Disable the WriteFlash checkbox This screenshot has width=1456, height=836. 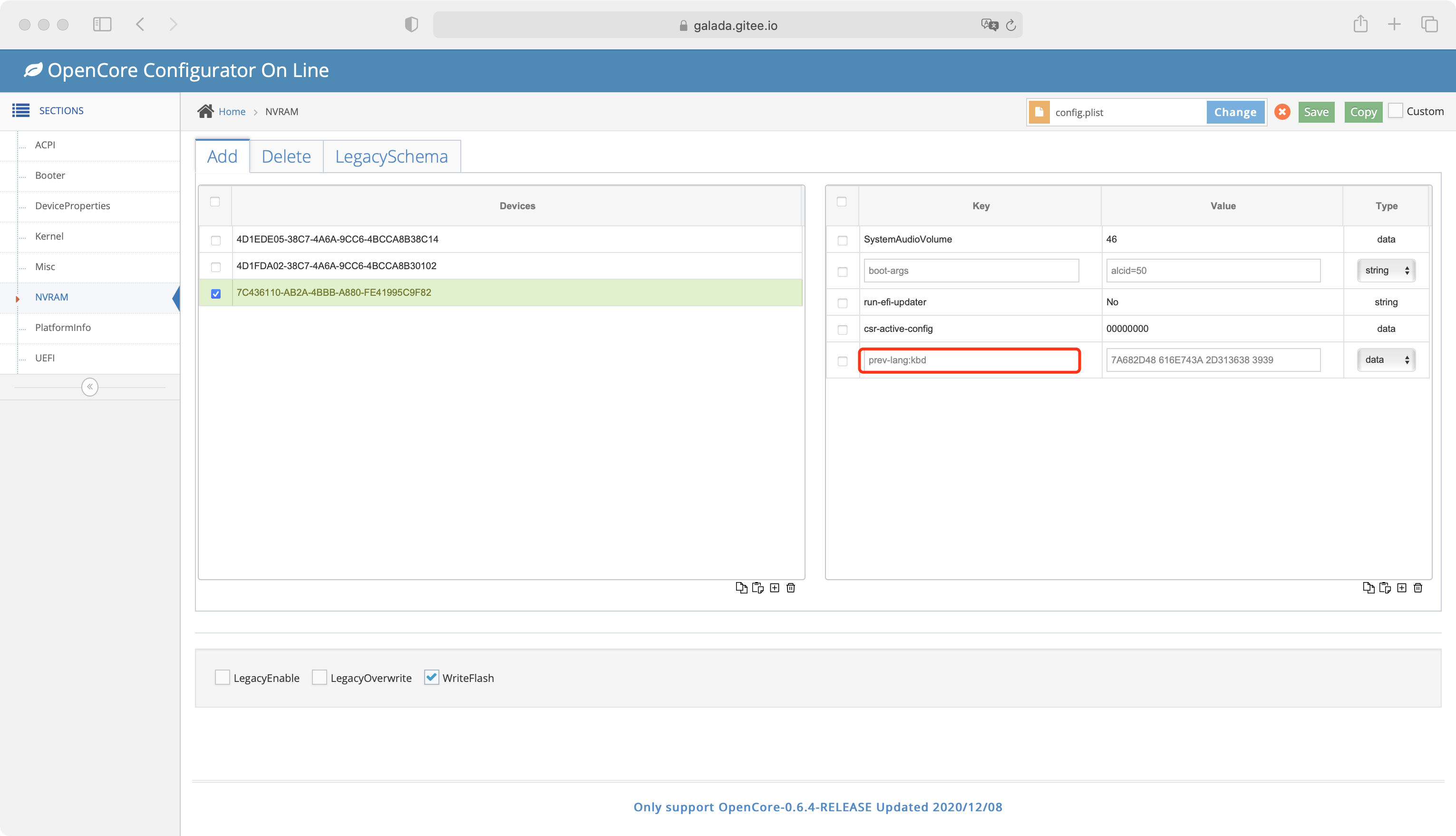tap(431, 677)
